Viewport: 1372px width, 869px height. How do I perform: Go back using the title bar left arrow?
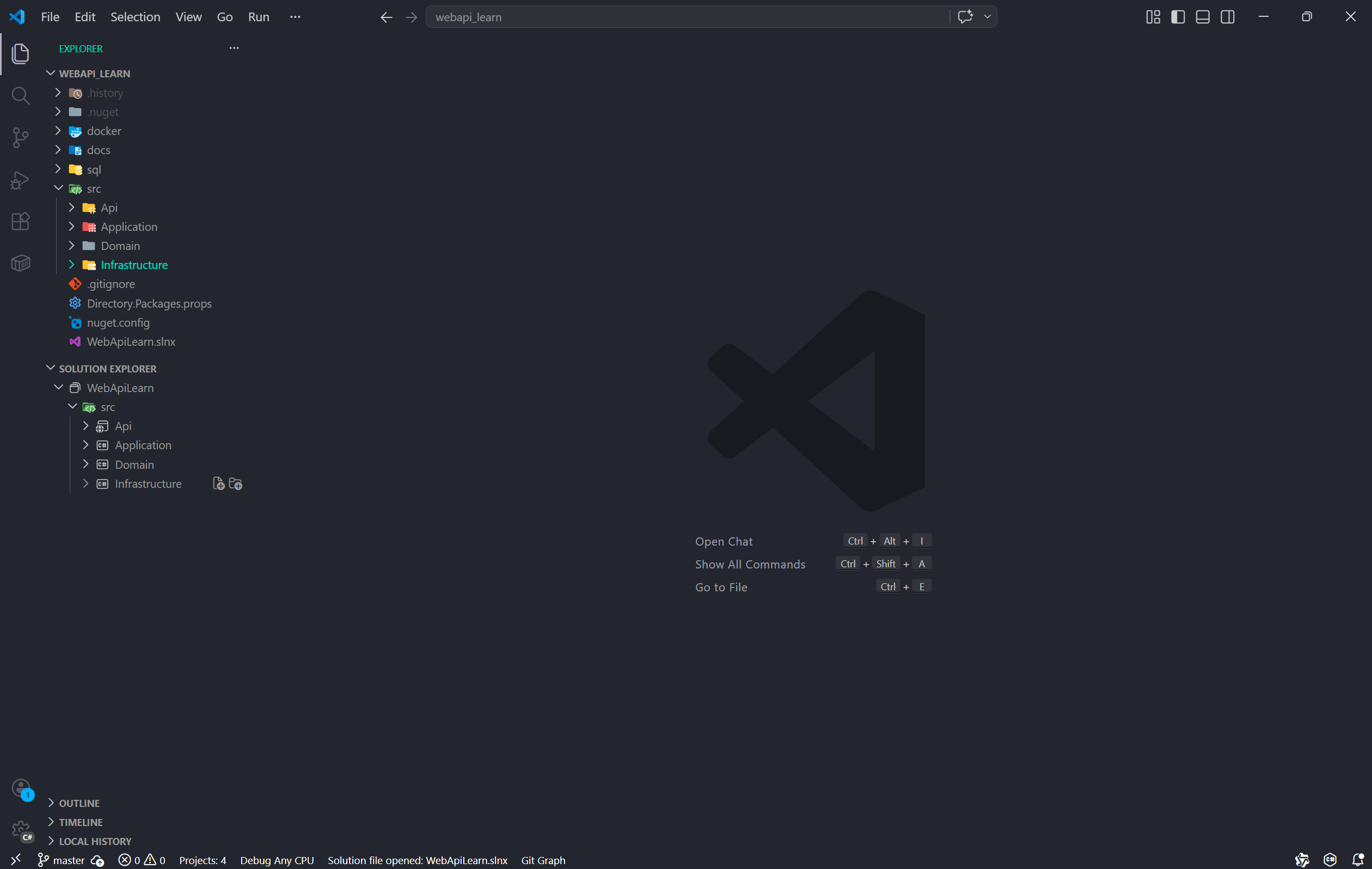[387, 17]
